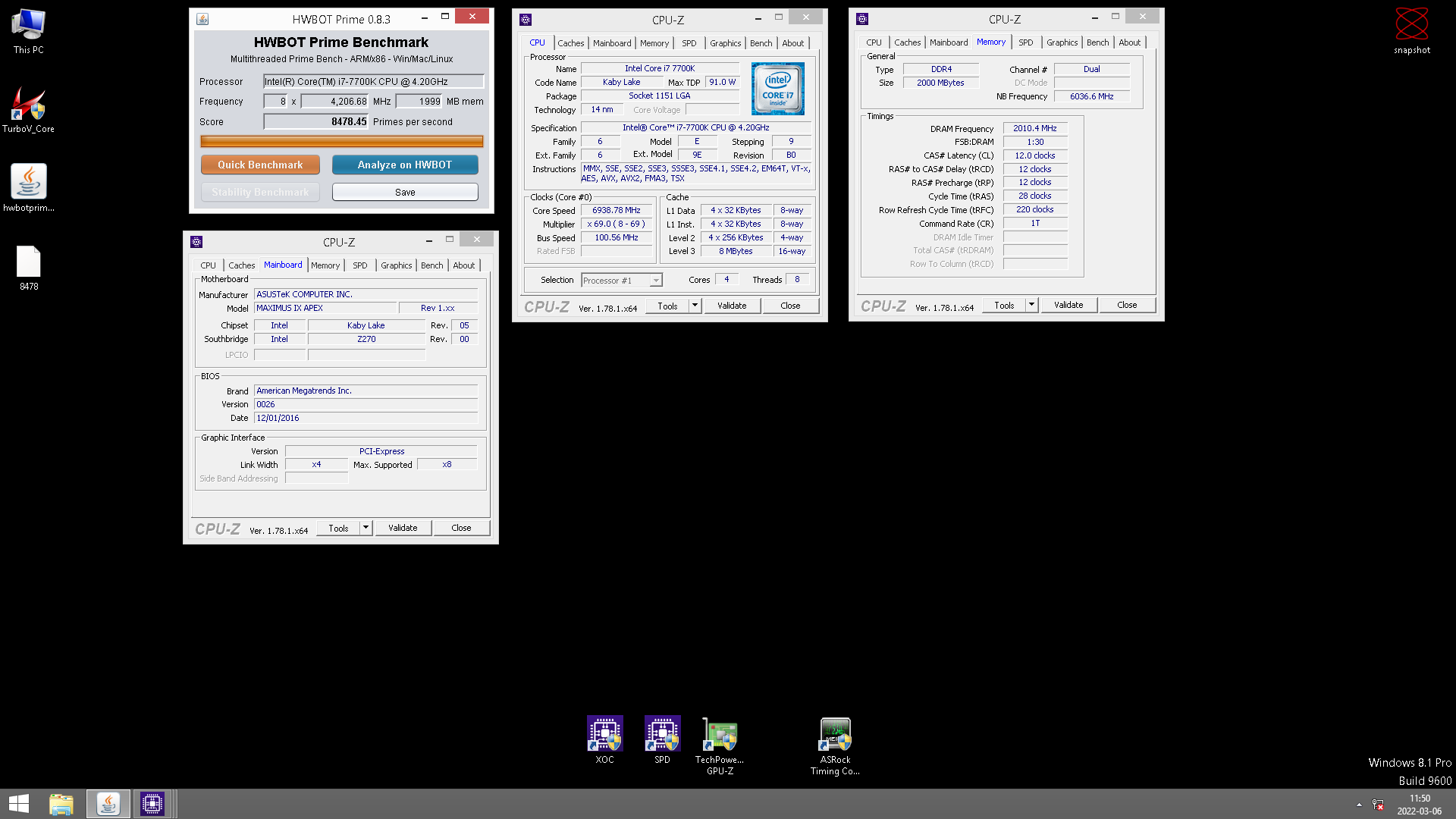Click Tools button in CPU-Z Mainboard window
The image size is (1456, 819).
(x=338, y=528)
